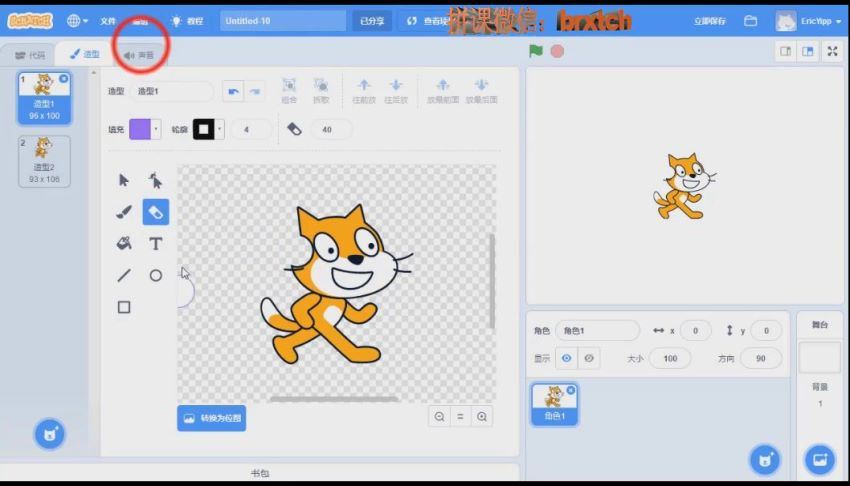Click the black outline color swatch
Viewport: 850px width, 486px height.
(204, 129)
